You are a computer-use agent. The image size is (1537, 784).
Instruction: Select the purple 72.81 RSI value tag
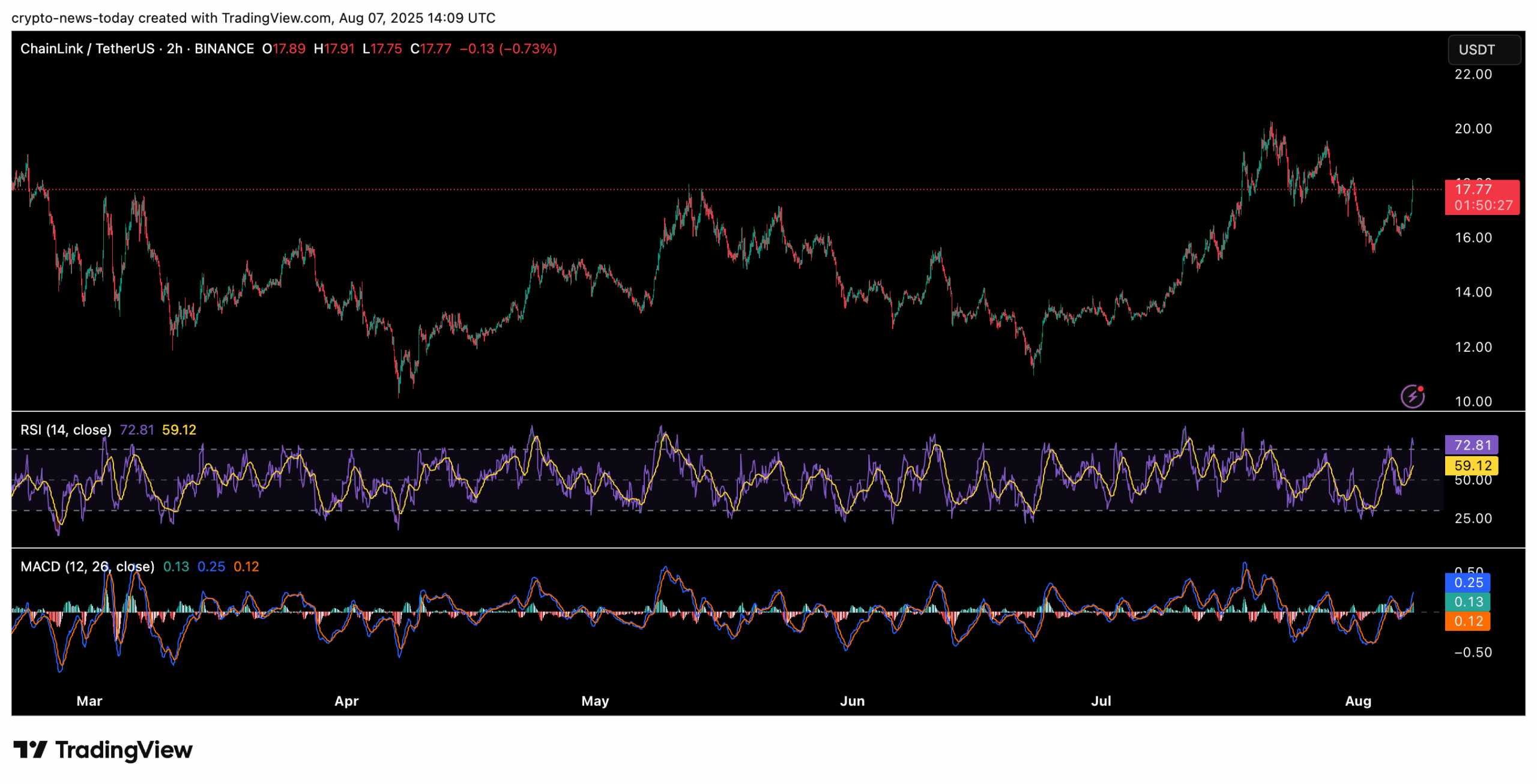pyautogui.click(x=1471, y=445)
